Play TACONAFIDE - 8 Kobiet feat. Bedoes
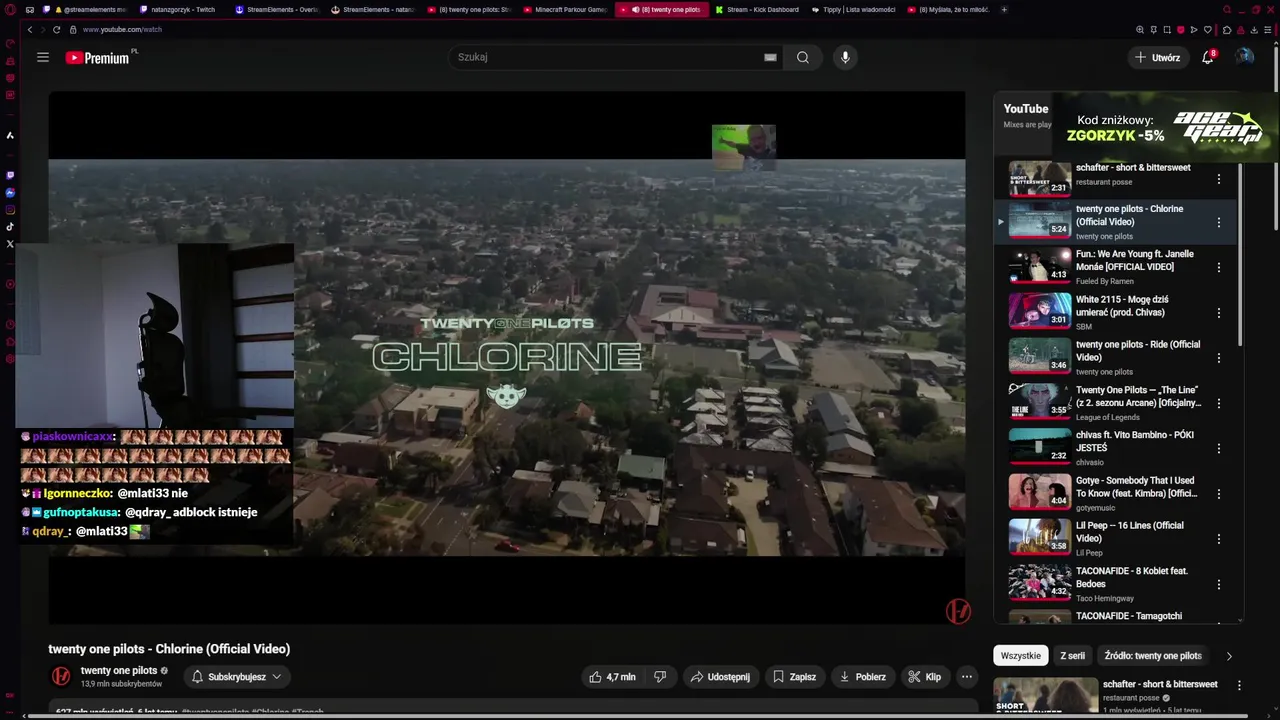Image resolution: width=1280 pixels, height=720 pixels. 1040,583
